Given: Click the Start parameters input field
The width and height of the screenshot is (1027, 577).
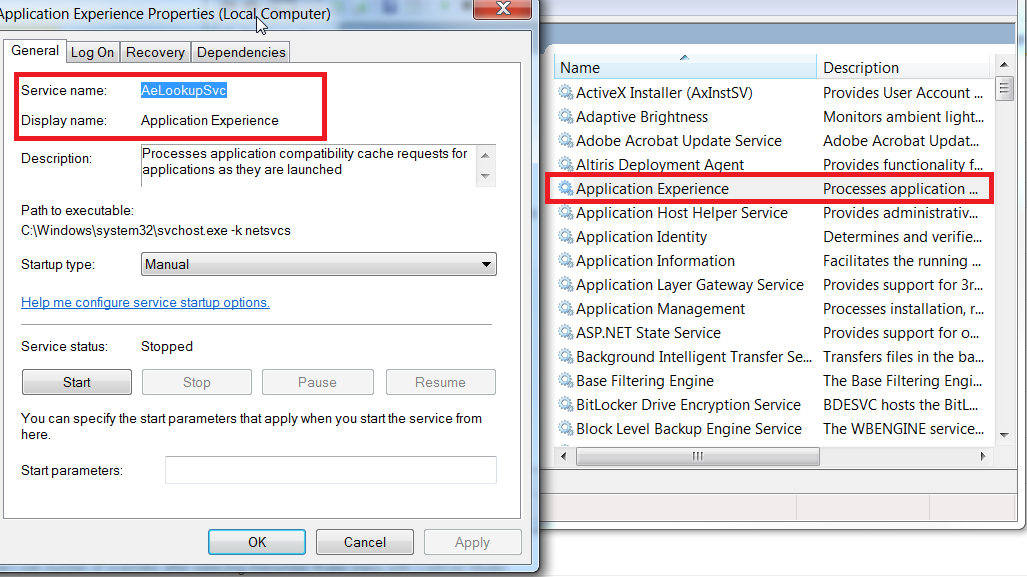Looking at the screenshot, I should (331, 470).
